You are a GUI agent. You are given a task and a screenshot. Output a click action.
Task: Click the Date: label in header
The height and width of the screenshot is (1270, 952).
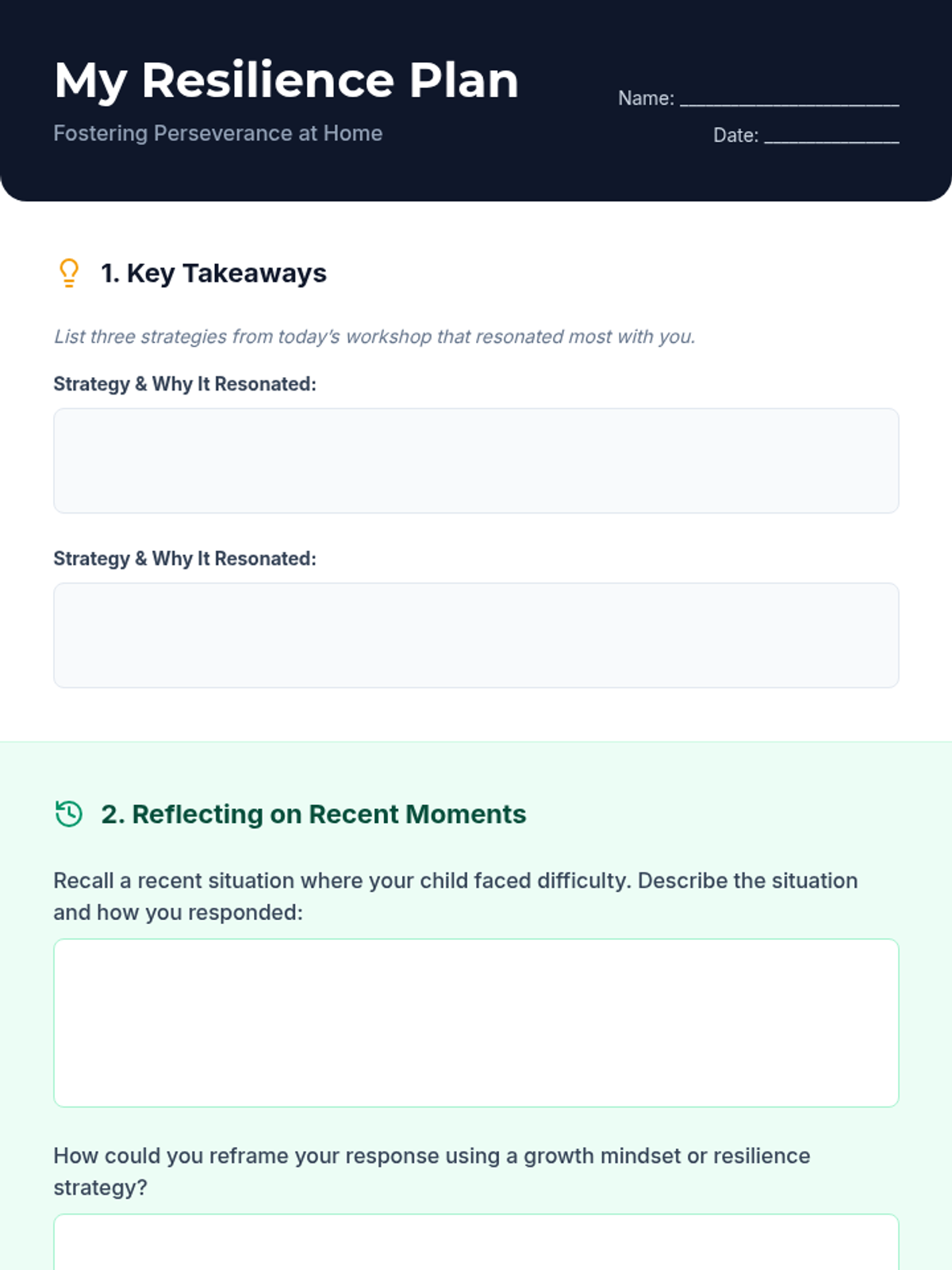tap(735, 136)
